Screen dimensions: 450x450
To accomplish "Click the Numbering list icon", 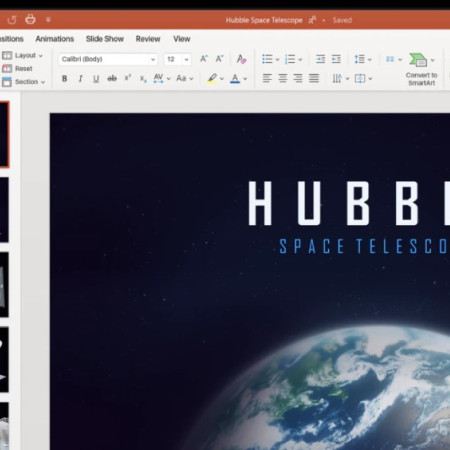I will tap(290, 59).
